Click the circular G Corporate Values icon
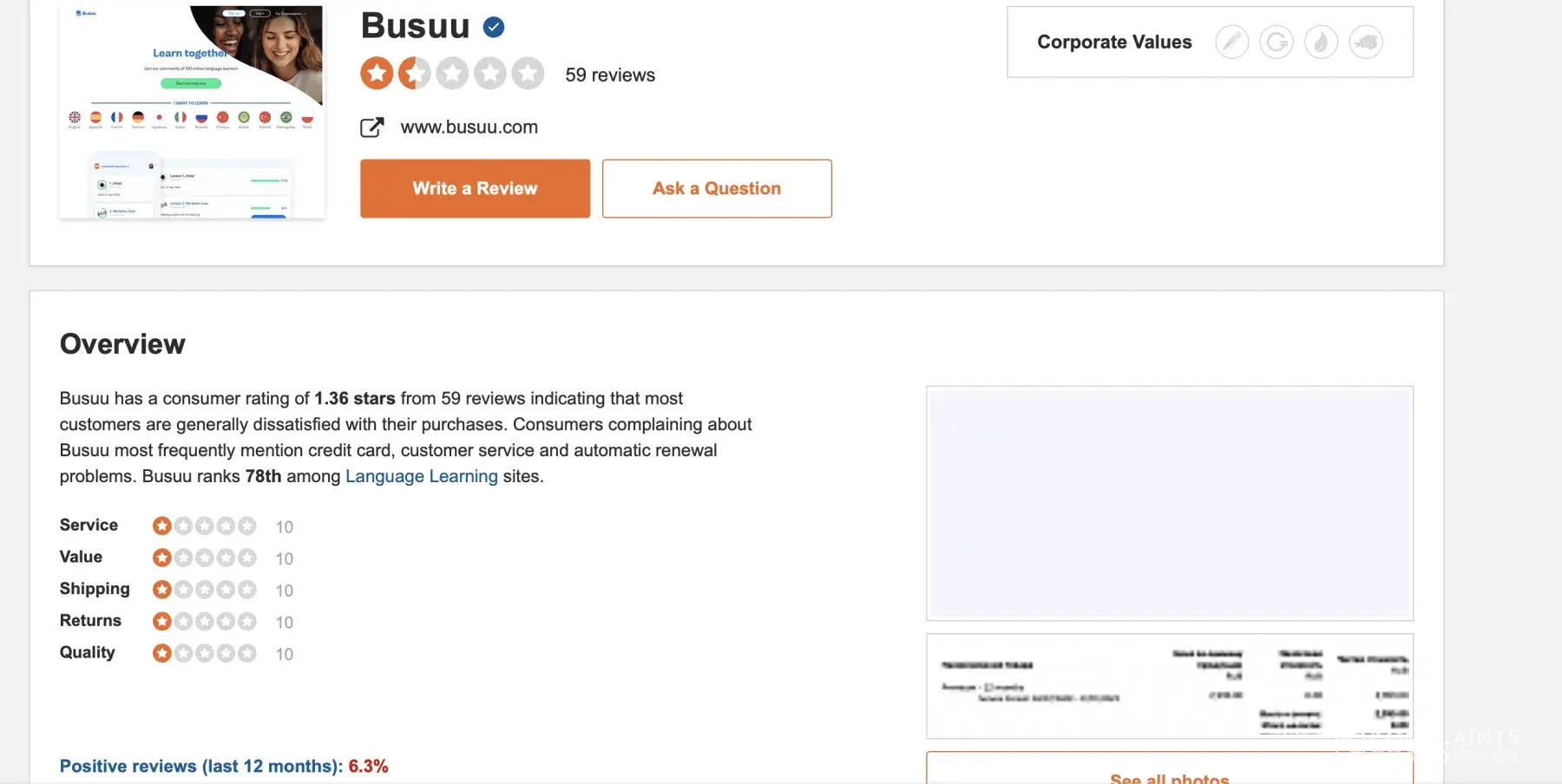Screen dimensions: 1562x784 tap(1277, 42)
